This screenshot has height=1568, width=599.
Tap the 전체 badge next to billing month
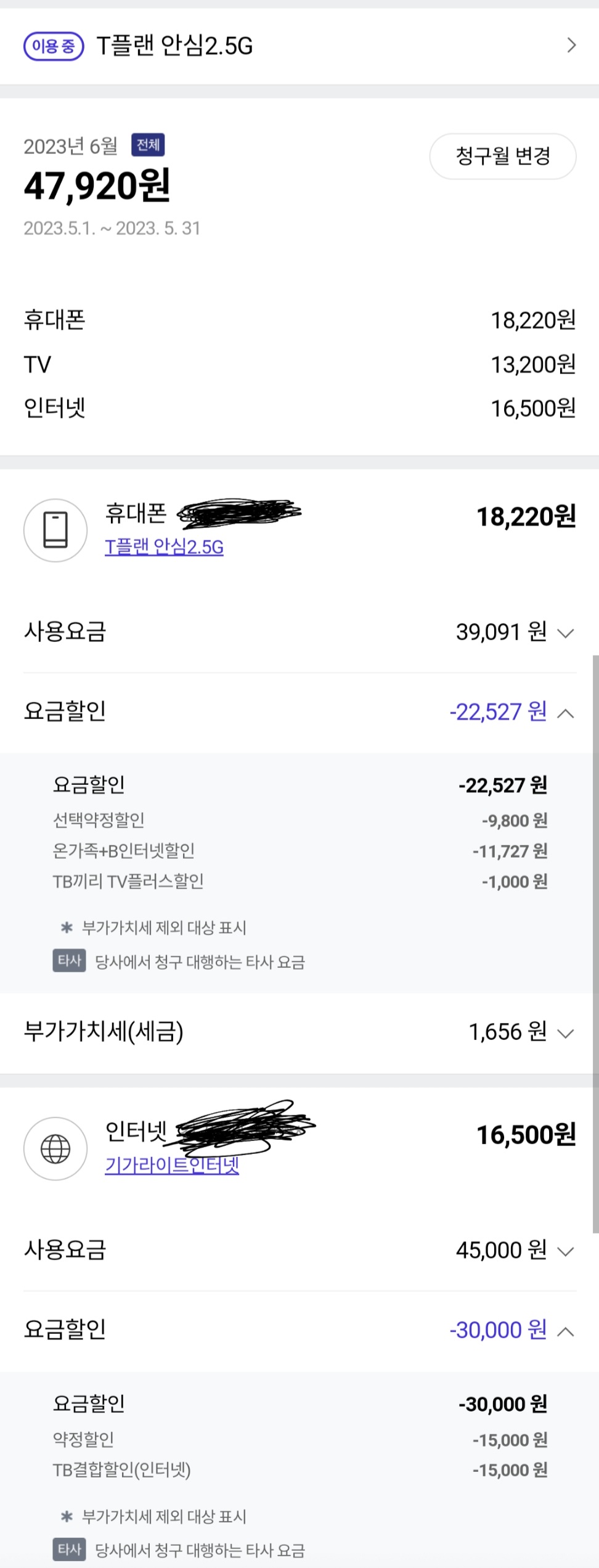coord(148,145)
